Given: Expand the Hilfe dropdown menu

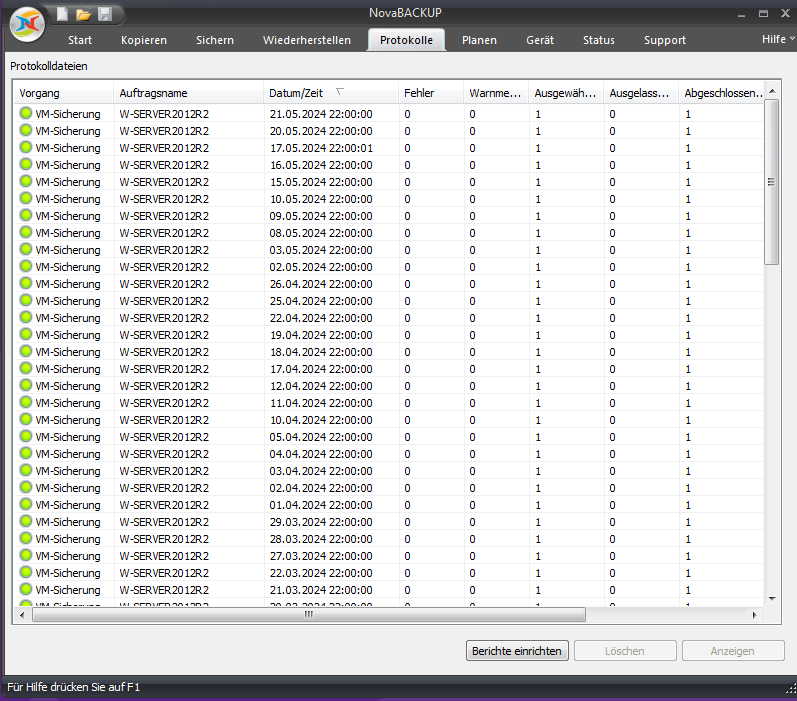Looking at the screenshot, I should pos(778,39).
